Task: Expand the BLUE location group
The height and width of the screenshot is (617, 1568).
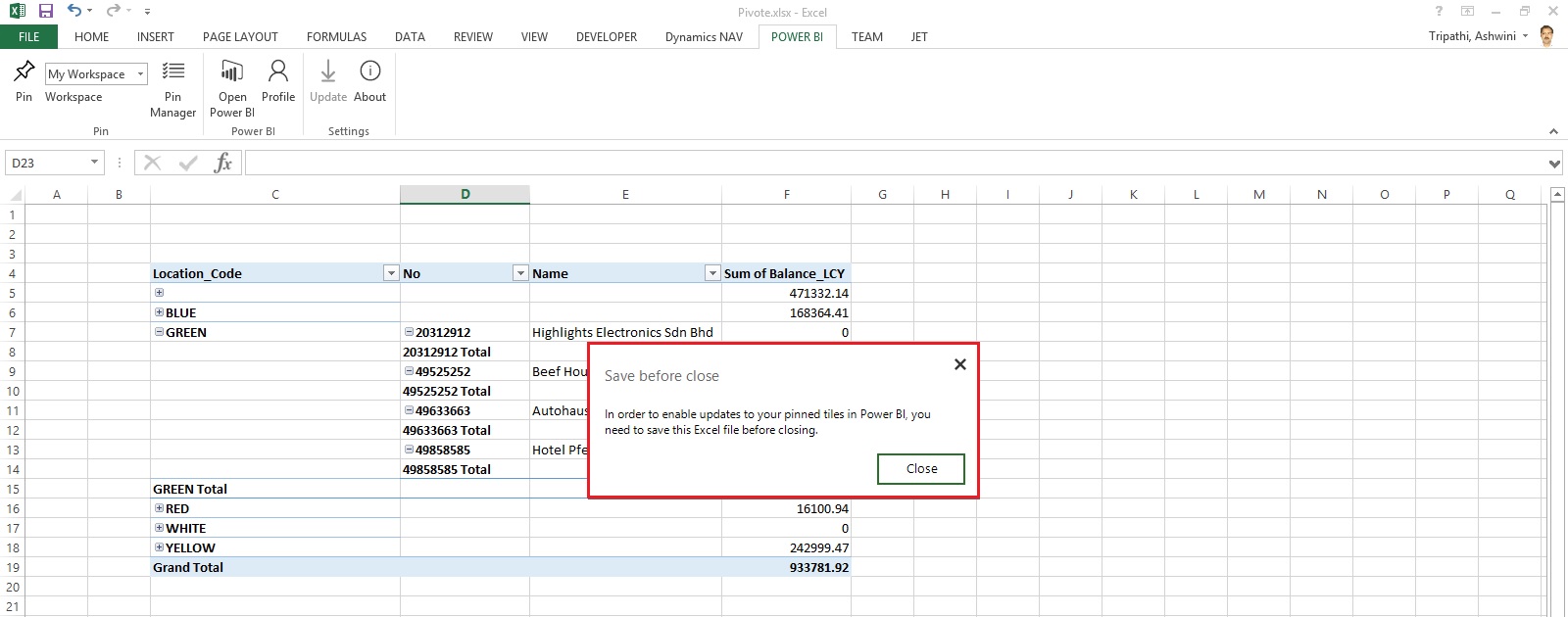Action: [159, 312]
